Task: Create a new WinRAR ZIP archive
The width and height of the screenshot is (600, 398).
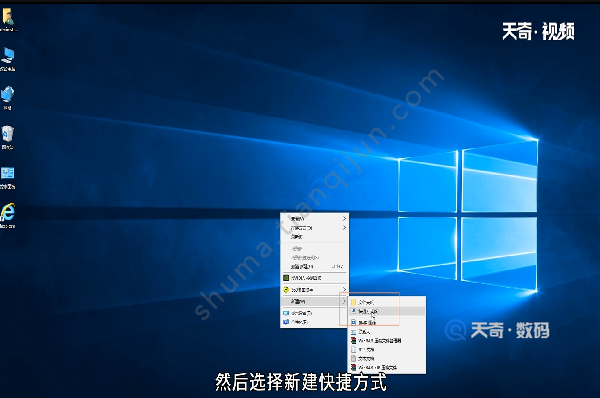Action: [x=387, y=367]
